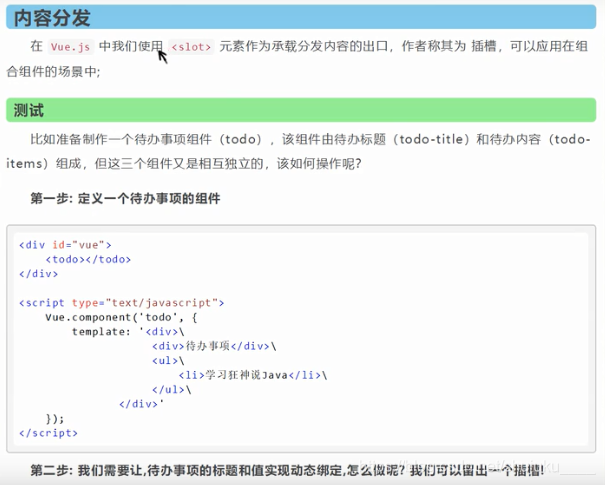Click the paragraph starting with 比如准备制作
605x485 pixels.
(298, 151)
